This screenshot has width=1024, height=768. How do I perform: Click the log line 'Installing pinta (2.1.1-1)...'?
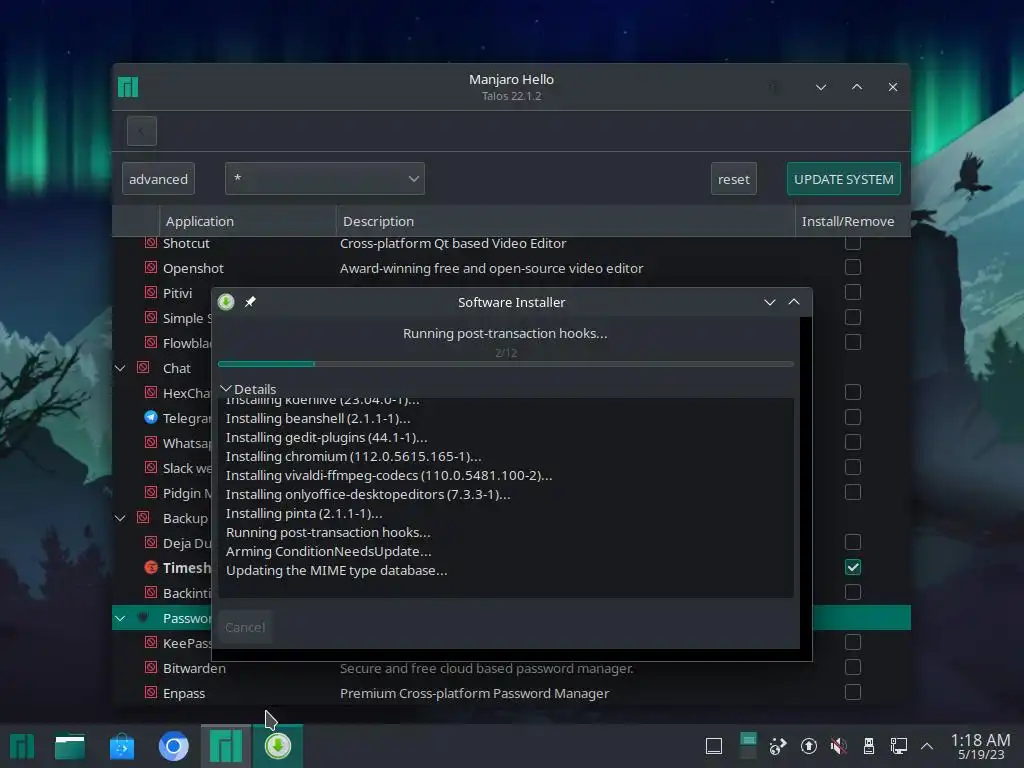304,513
